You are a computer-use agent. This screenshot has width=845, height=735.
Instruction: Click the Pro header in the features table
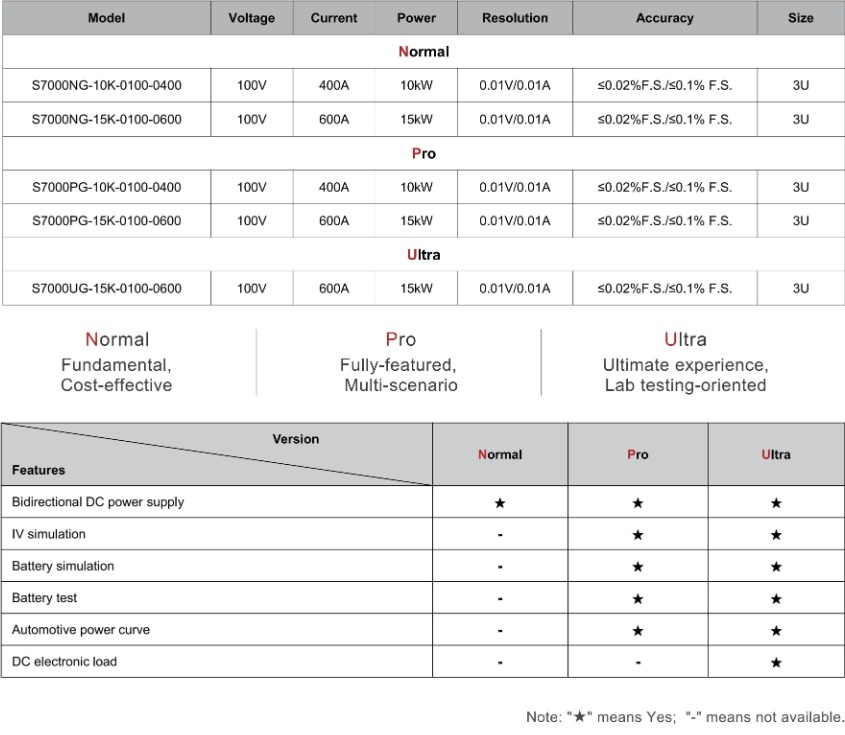638,455
